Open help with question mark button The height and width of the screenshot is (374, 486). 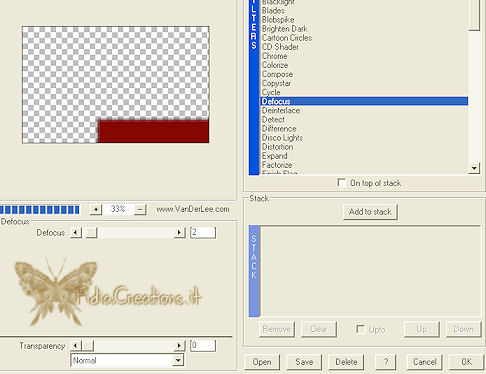coord(386,362)
